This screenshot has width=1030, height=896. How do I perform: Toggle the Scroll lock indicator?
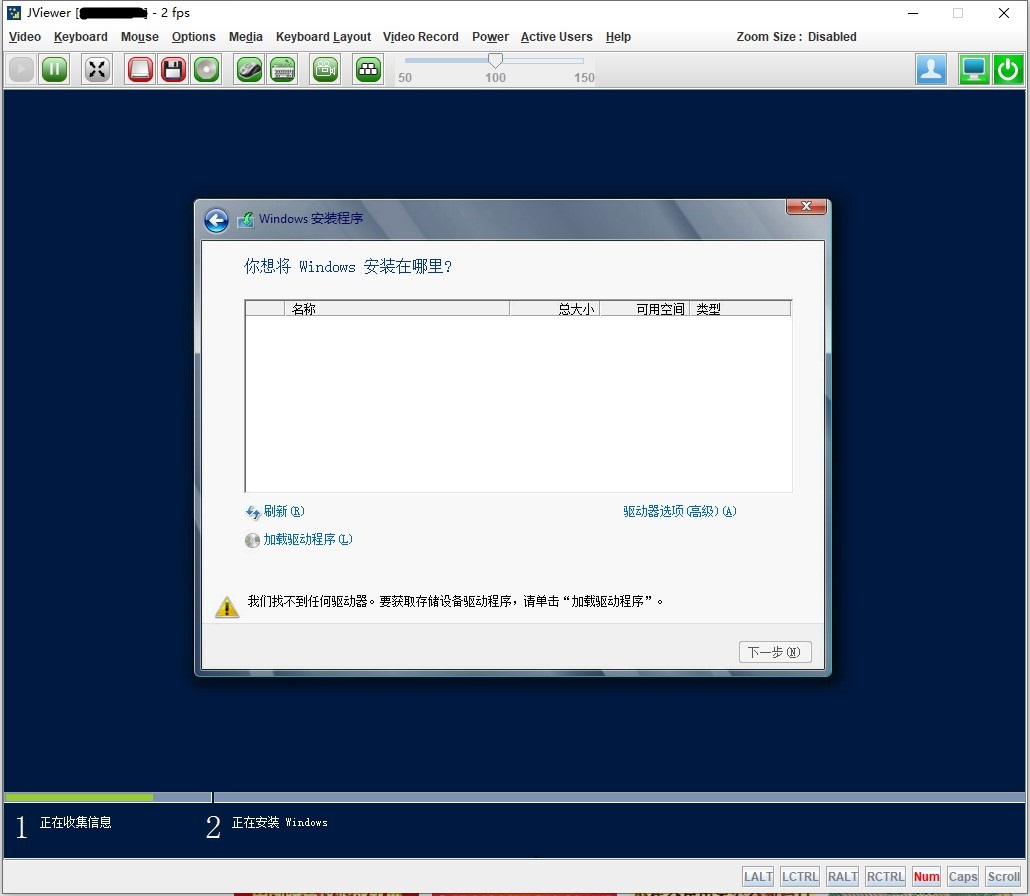click(1004, 876)
